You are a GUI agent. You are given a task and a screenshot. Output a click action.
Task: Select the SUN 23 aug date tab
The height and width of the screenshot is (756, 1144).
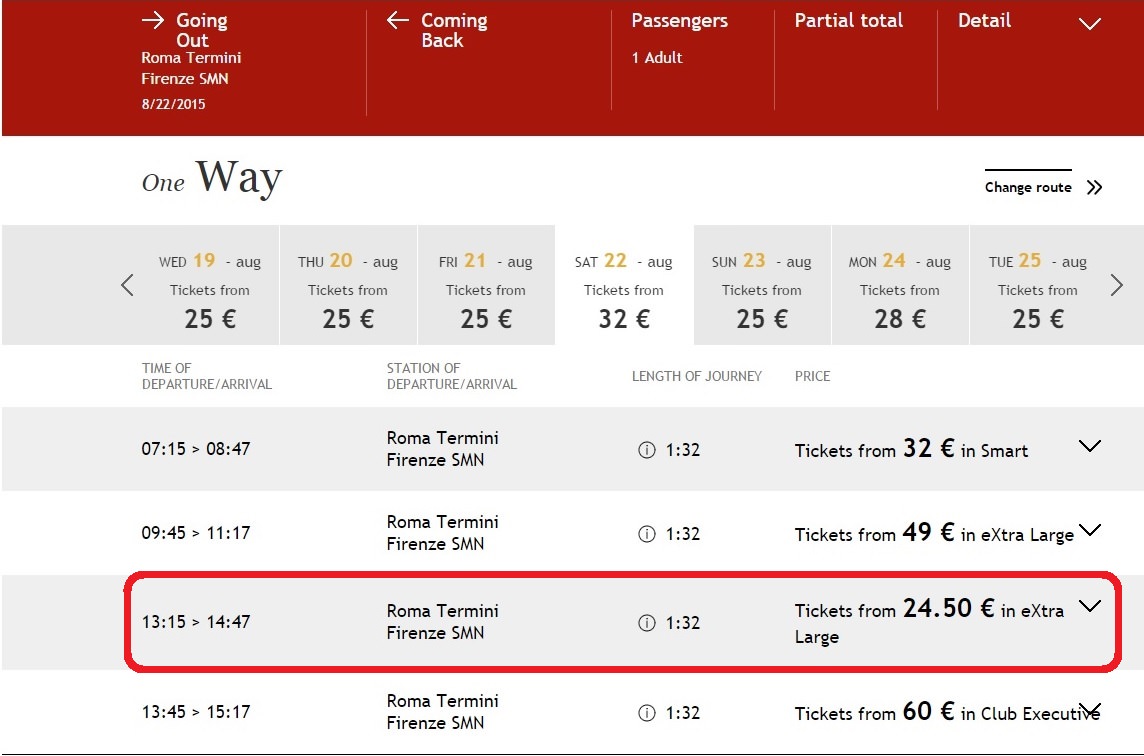pos(762,285)
